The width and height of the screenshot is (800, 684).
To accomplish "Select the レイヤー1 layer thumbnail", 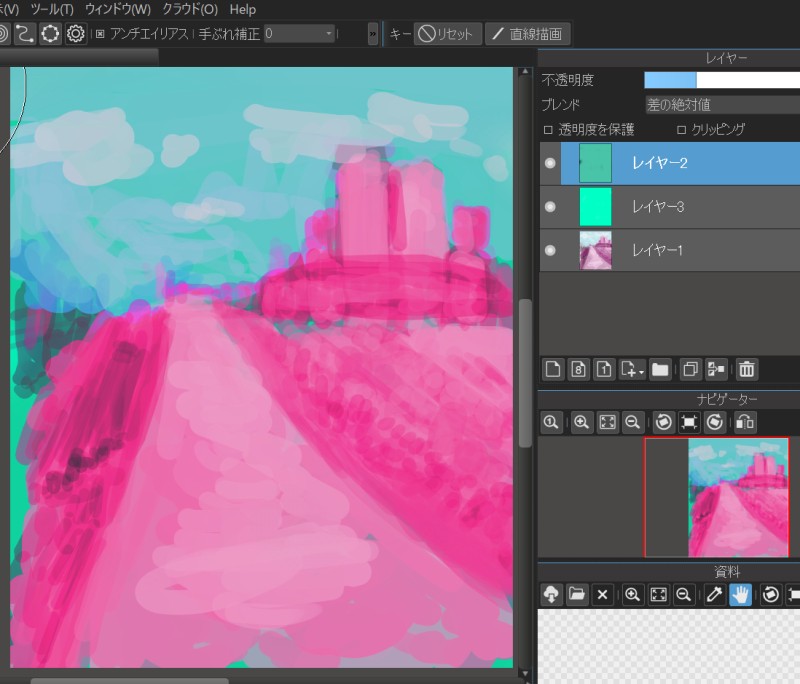I will coord(595,250).
